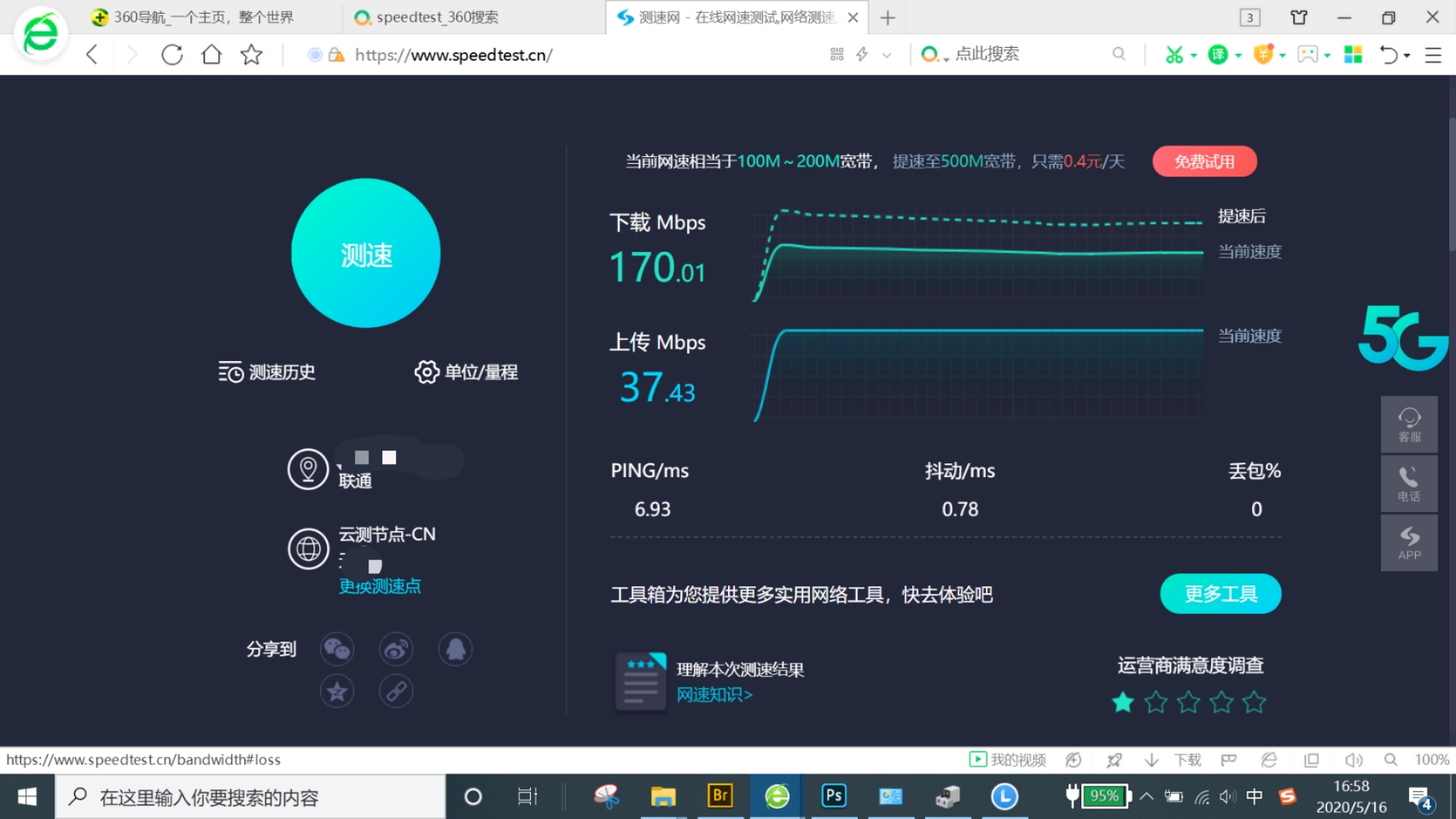Mute page audio via the speaker icon

click(x=1354, y=759)
